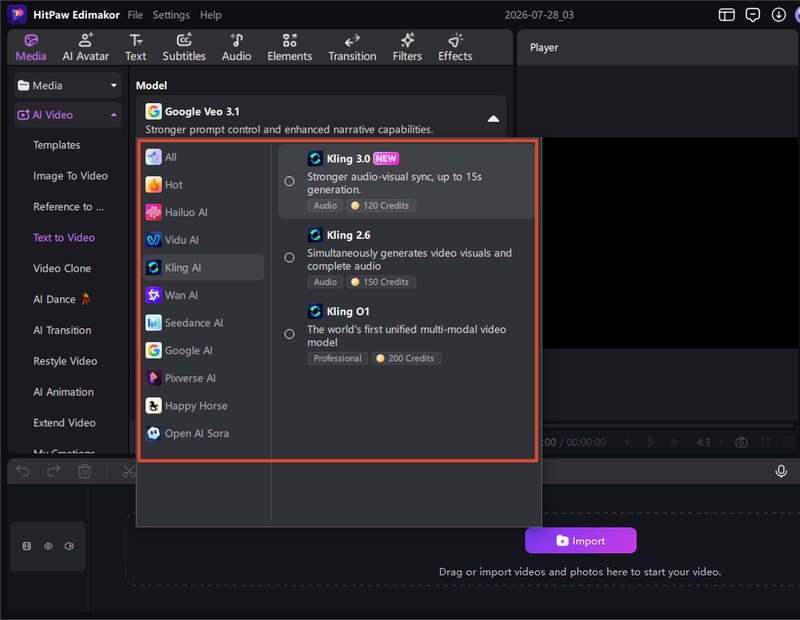Select Wan AI provider
Viewport: 800px width, 620px height.
[x=203, y=295]
